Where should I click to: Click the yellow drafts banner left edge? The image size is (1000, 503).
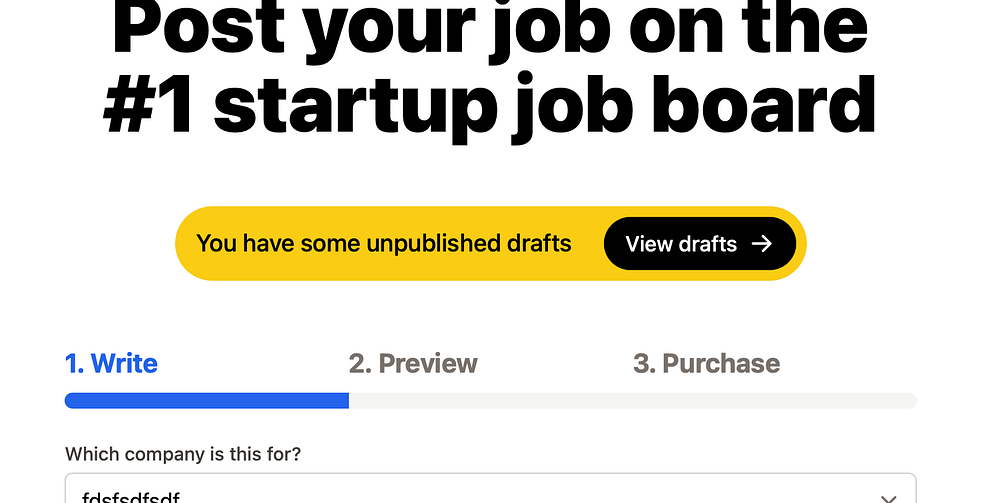click(185, 244)
